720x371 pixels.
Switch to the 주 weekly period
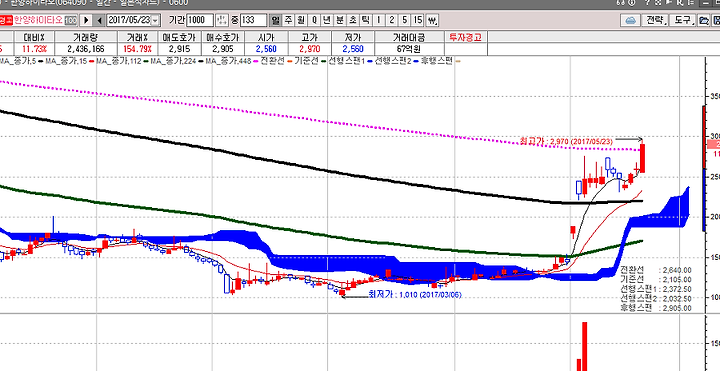[x=288, y=21]
